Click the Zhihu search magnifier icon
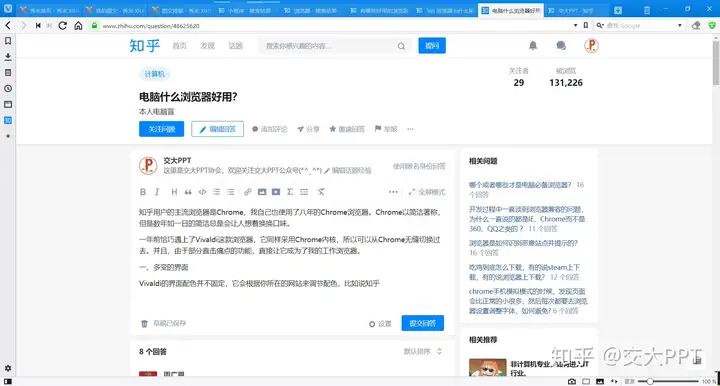This screenshot has width=720, height=386. click(x=401, y=46)
